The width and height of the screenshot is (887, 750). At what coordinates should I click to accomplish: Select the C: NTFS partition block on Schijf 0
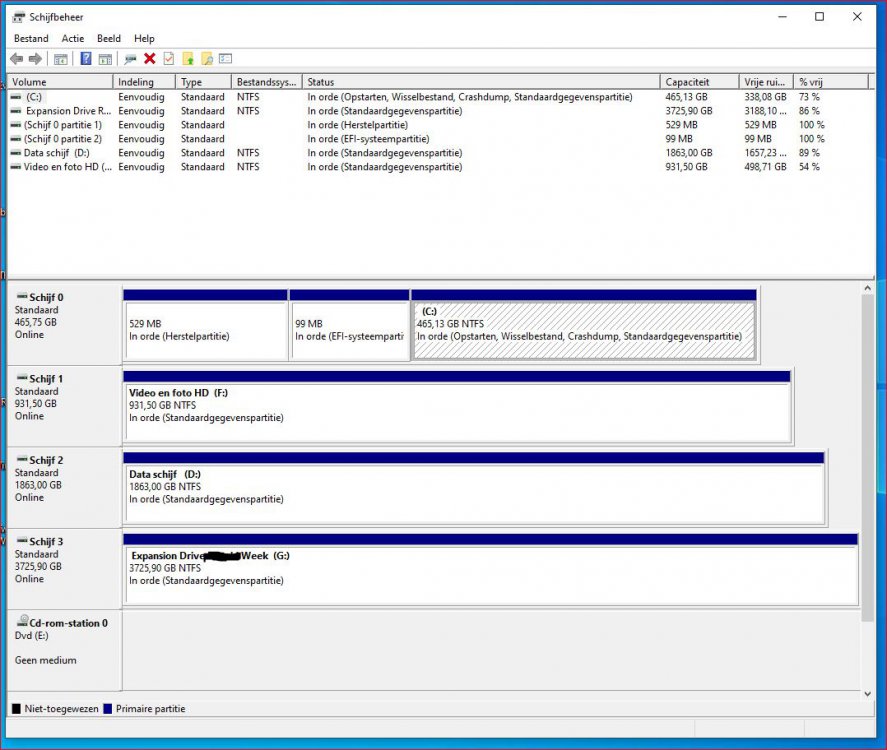point(583,330)
